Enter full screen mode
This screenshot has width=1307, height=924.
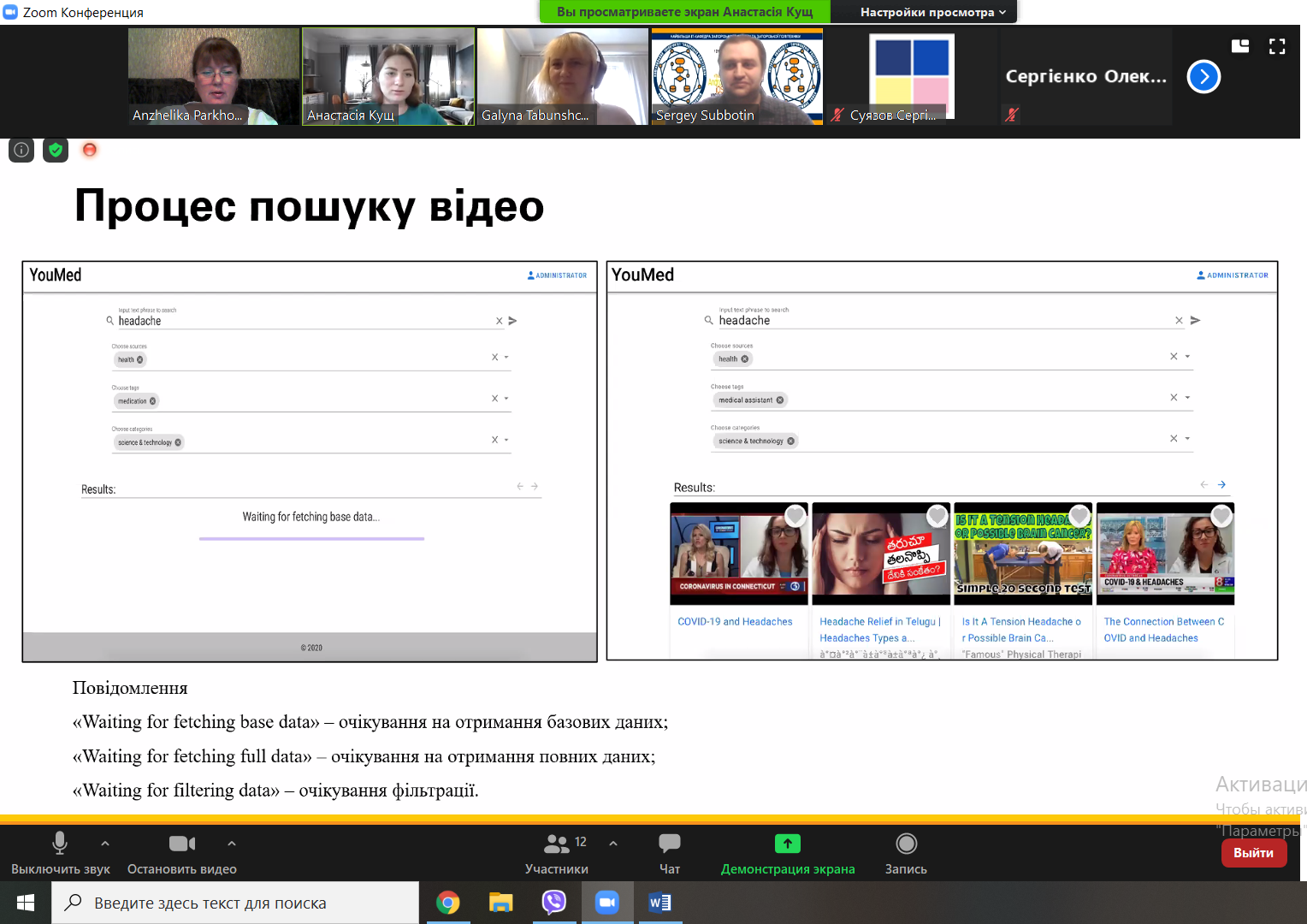[1277, 47]
